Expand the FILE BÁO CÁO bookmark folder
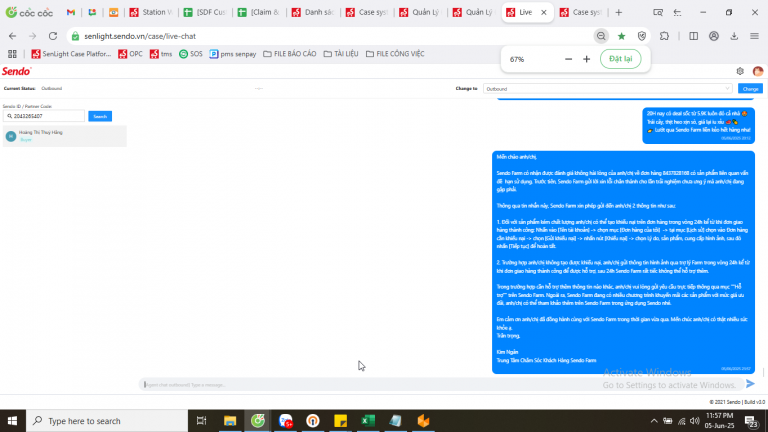The width and height of the screenshot is (768, 432). [289, 54]
